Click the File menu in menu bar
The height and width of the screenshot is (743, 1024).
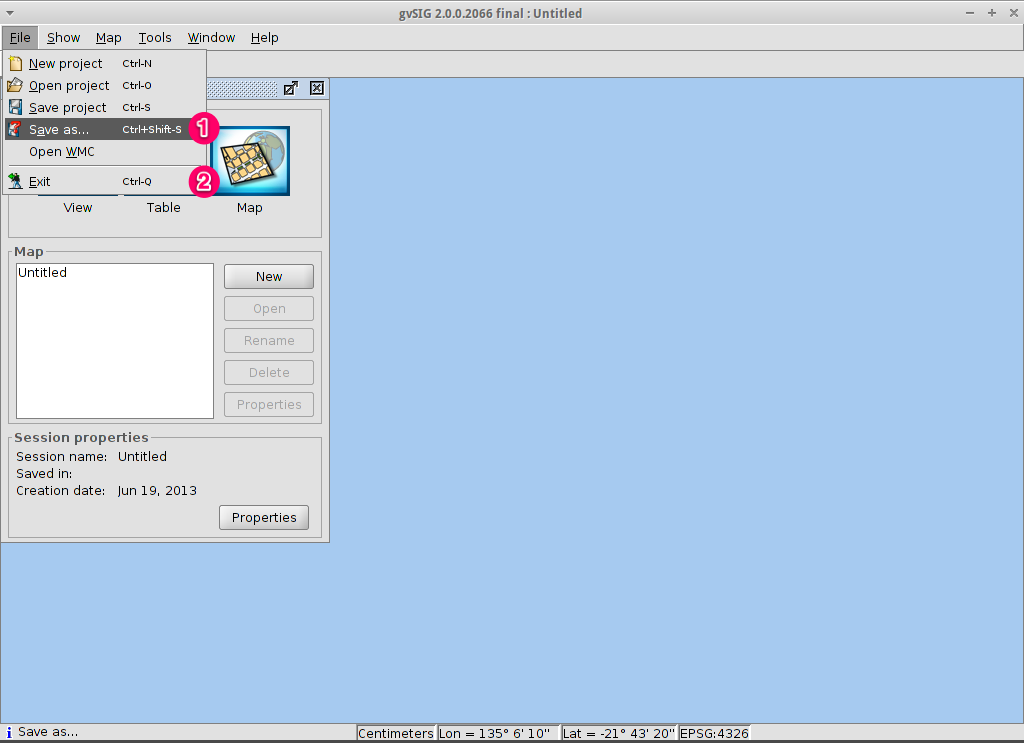point(20,38)
